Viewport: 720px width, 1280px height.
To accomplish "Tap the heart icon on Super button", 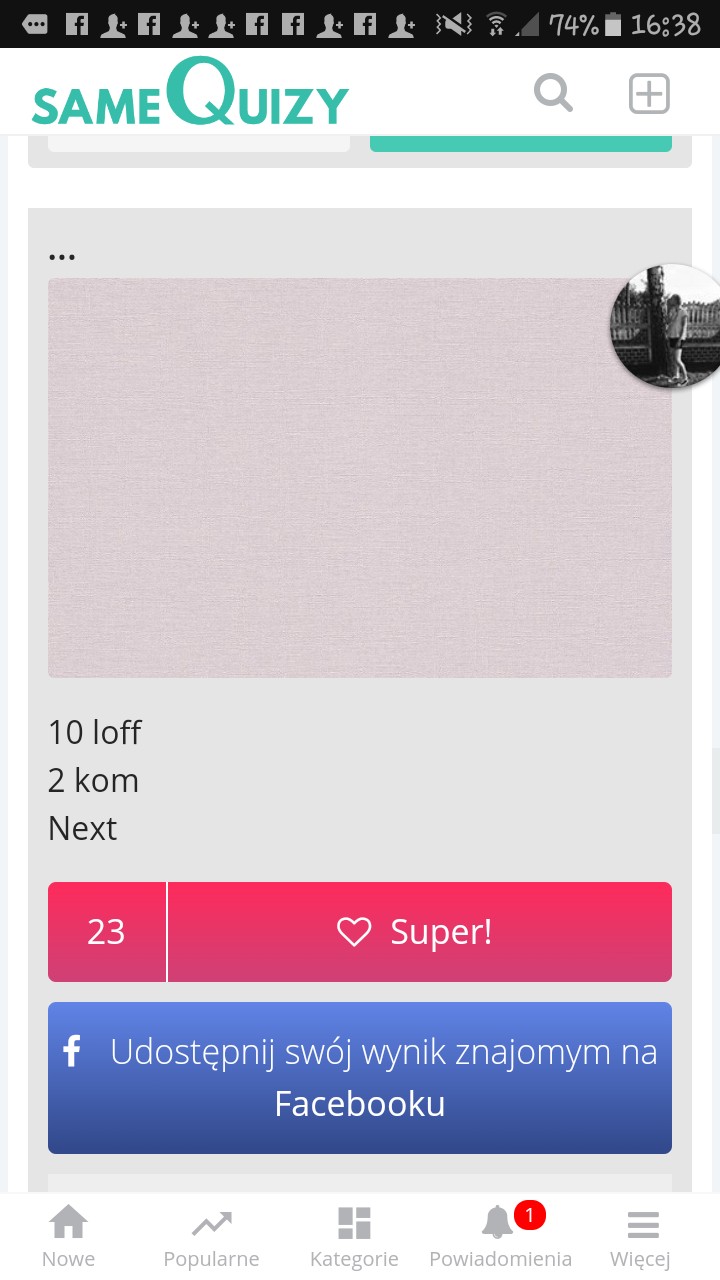I will coord(354,932).
